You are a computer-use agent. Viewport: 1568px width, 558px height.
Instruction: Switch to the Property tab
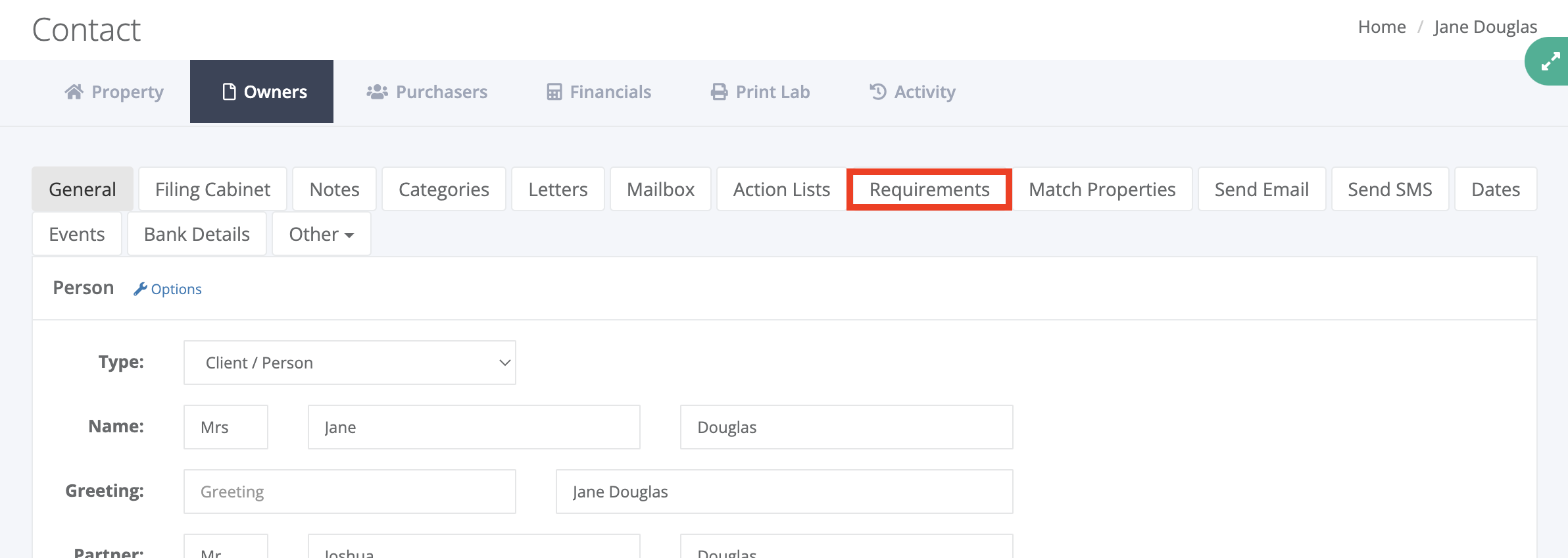click(x=114, y=91)
